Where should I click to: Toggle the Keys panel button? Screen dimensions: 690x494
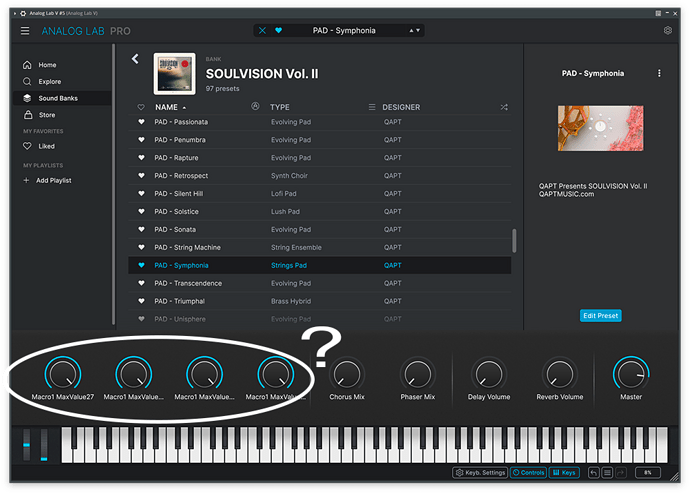point(564,472)
